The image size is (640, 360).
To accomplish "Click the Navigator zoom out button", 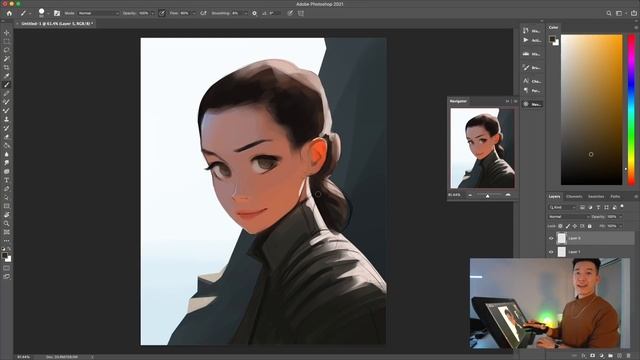I will 470,196.
